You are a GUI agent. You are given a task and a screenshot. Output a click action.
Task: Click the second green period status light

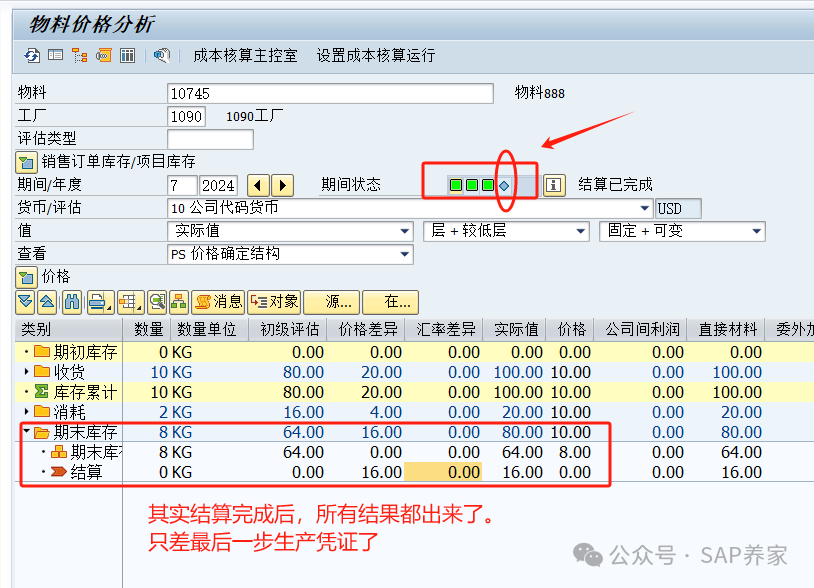[x=472, y=185]
